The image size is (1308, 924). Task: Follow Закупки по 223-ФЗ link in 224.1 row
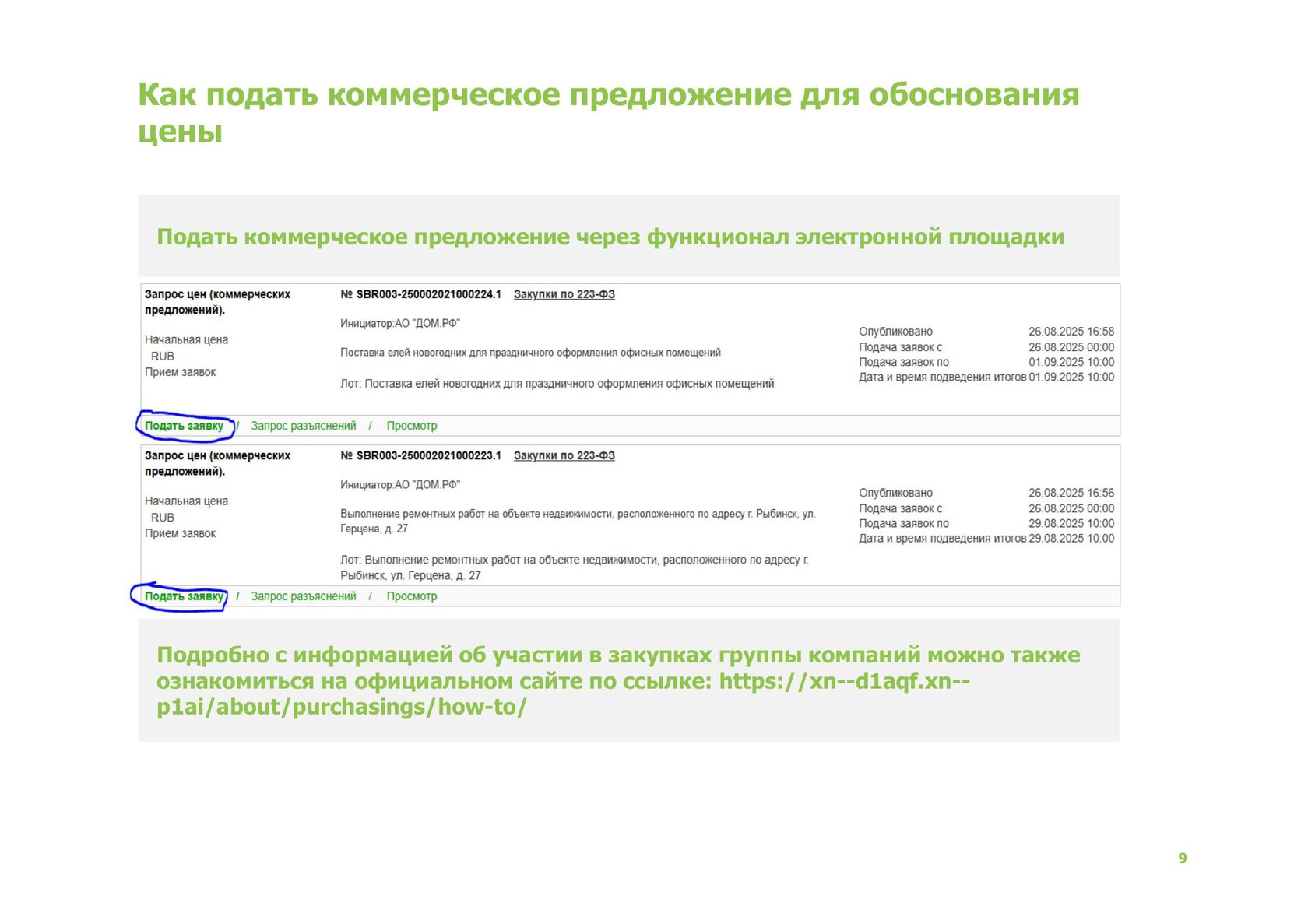coord(564,294)
